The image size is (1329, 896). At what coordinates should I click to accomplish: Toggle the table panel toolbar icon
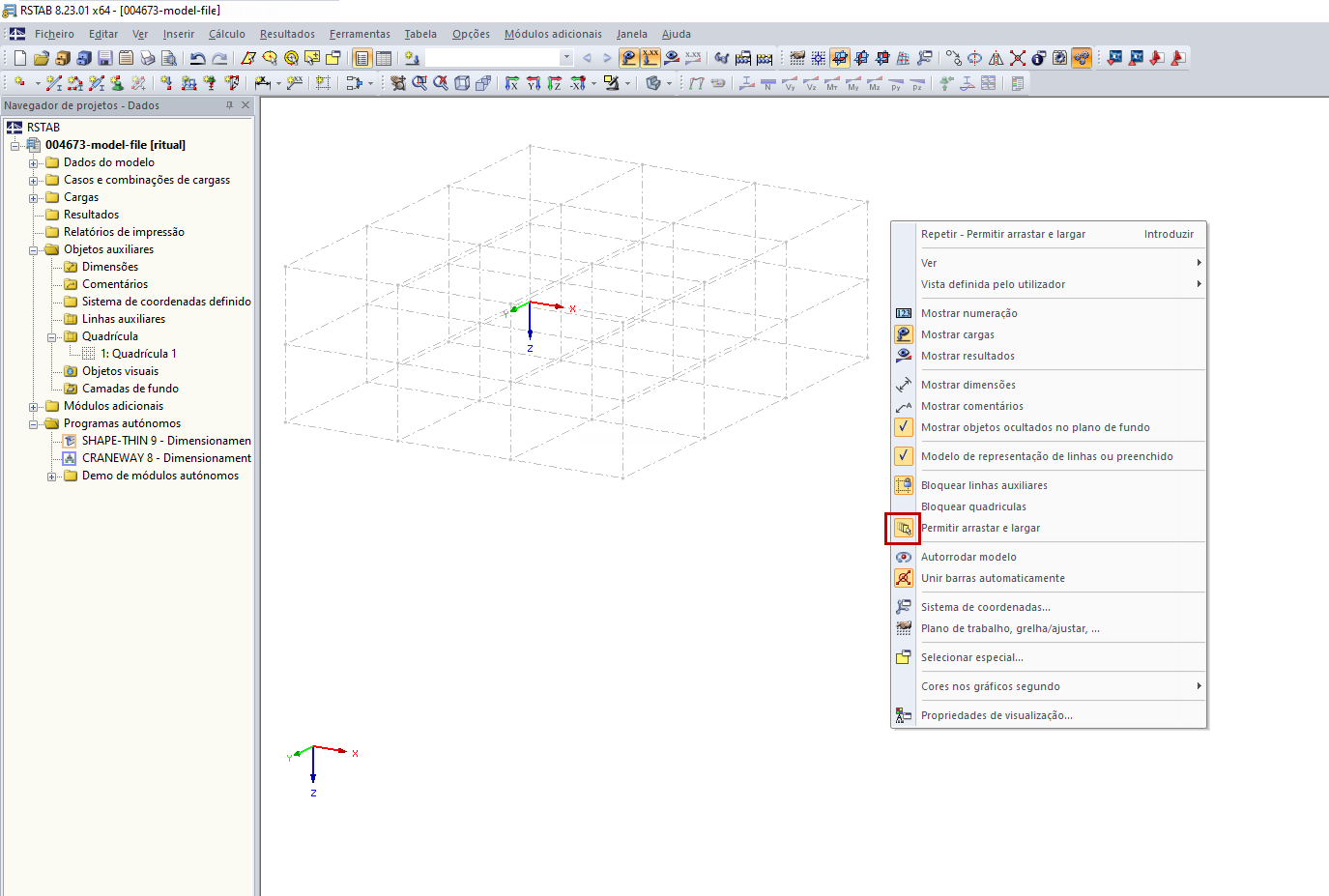pyautogui.click(x=384, y=58)
